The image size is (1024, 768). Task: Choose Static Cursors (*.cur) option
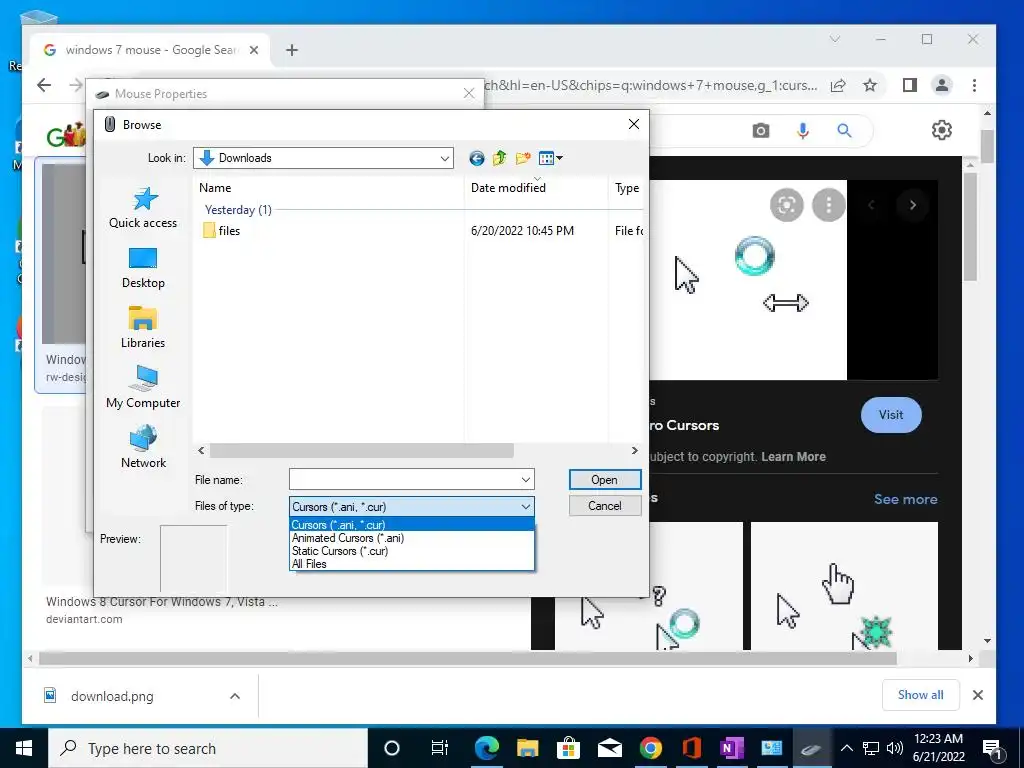click(411, 551)
